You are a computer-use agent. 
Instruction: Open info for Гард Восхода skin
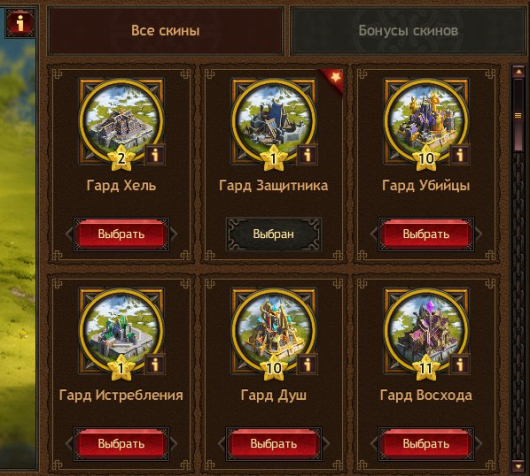[460, 364]
